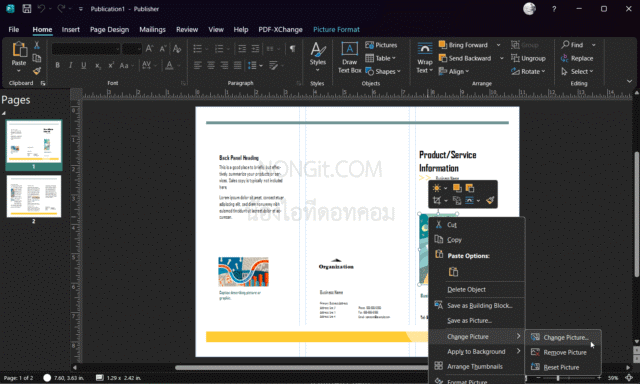Click the zoom slider handle in status bar
The image size is (640, 384).
[558, 378]
